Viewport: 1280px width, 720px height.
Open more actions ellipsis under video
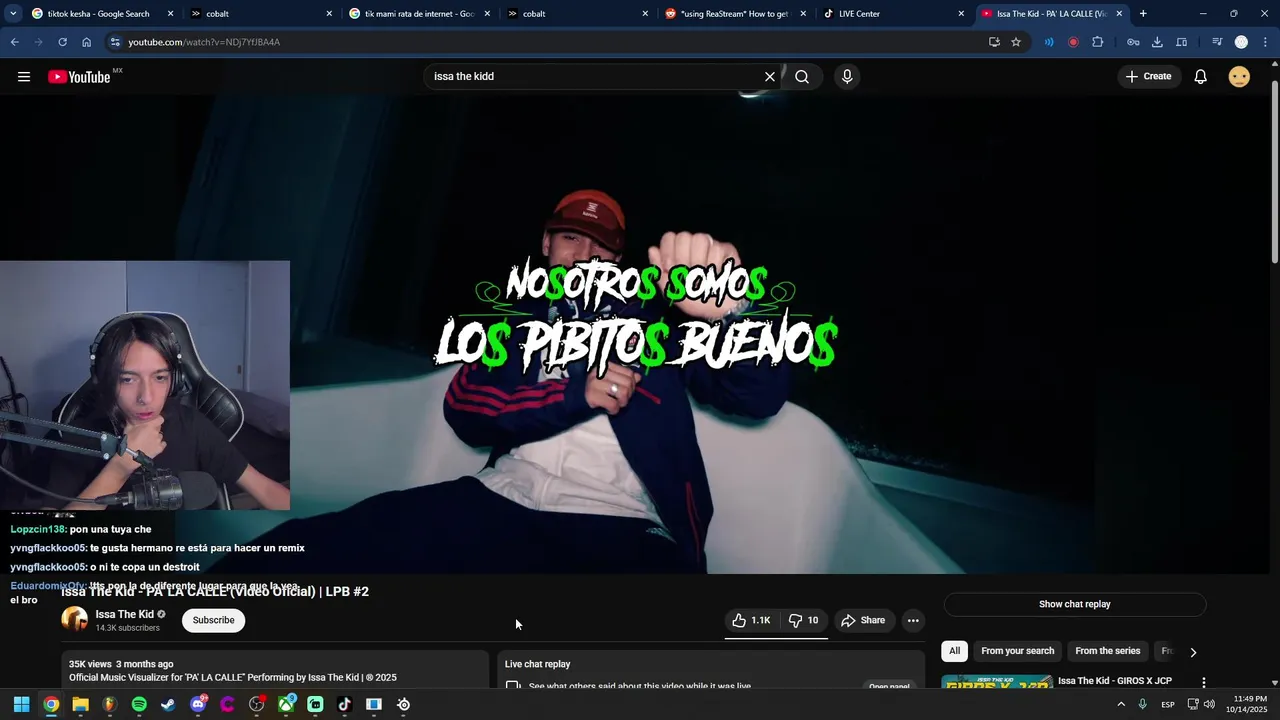click(x=913, y=621)
